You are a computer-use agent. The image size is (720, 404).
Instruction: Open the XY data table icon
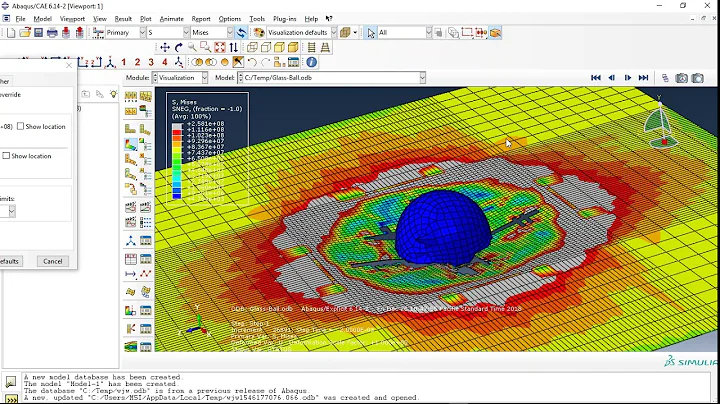pos(131,259)
